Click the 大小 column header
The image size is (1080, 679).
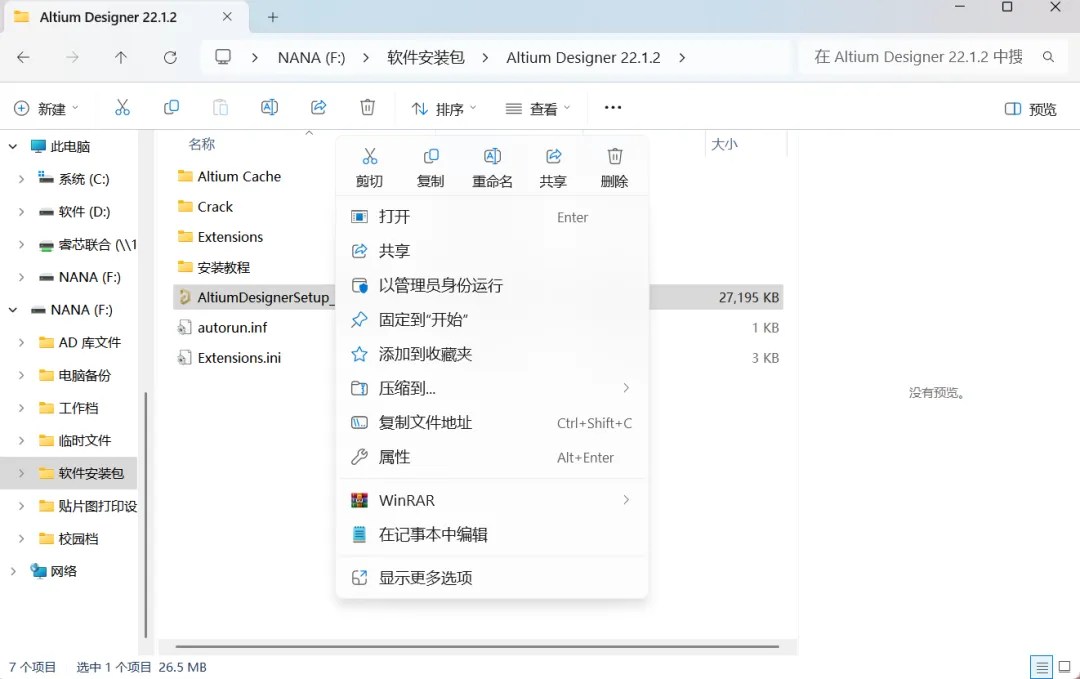(x=724, y=144)
